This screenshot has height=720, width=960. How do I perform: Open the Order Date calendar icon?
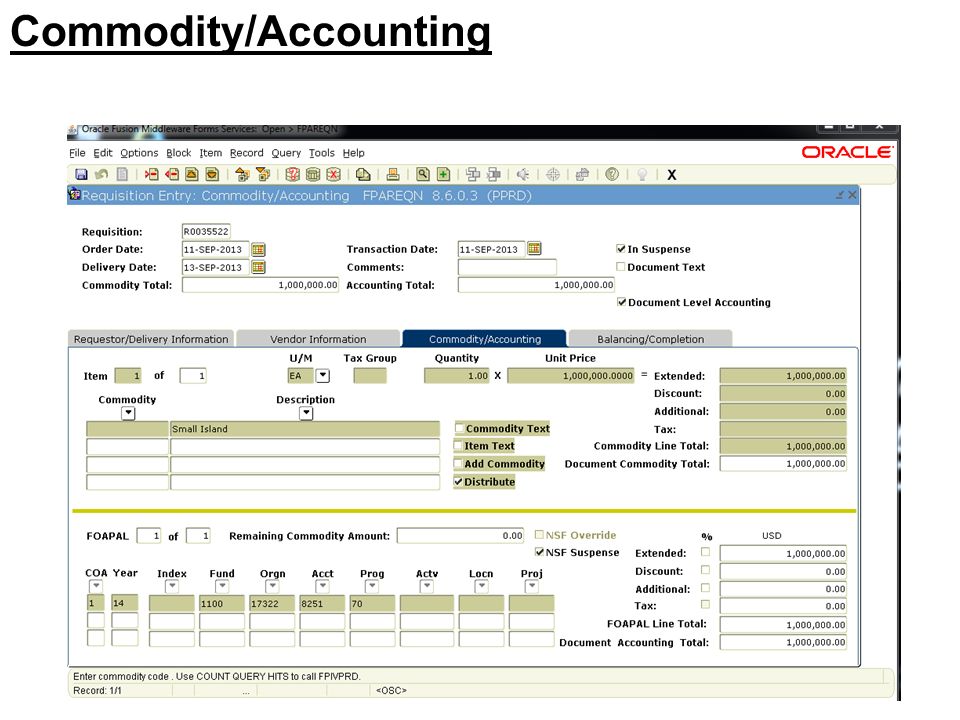(258, 249)
